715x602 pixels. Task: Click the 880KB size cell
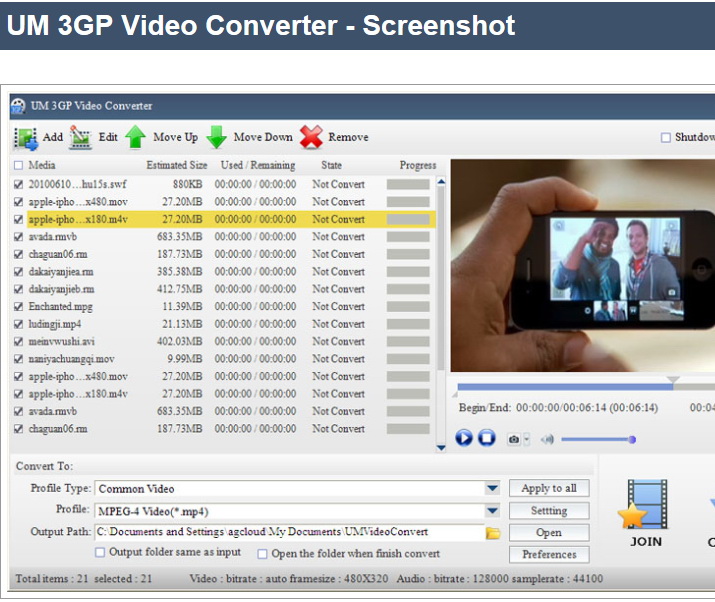[187, 184]
